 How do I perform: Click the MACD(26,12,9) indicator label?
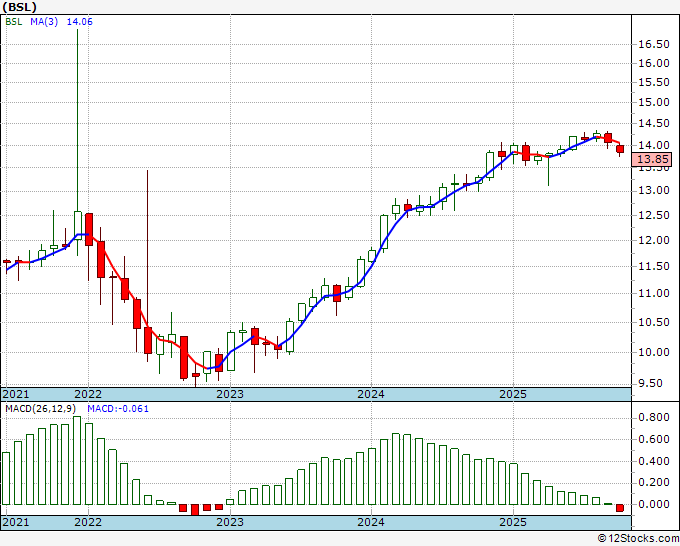point(40,409)
